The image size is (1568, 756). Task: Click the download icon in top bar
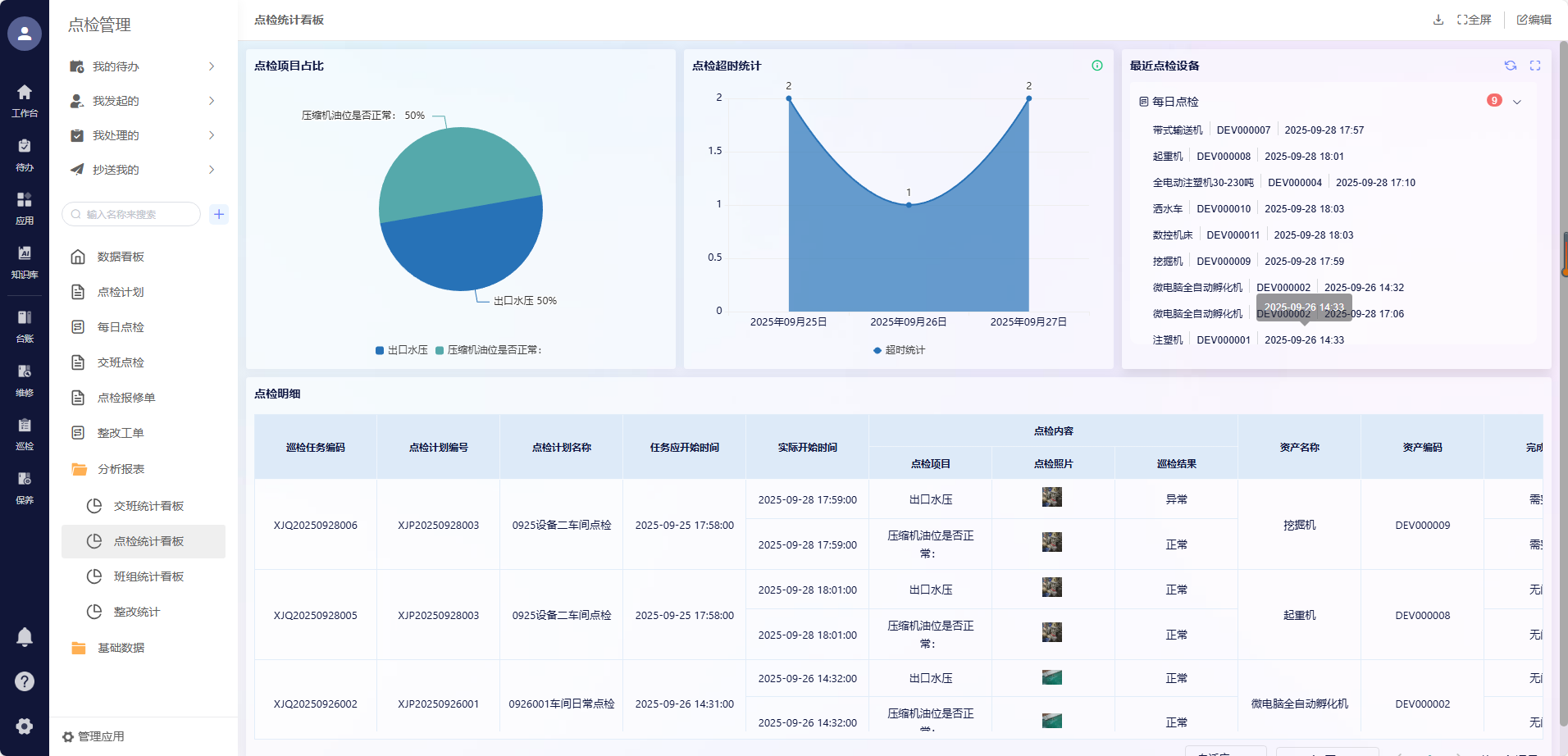[x=1438, y=20]
